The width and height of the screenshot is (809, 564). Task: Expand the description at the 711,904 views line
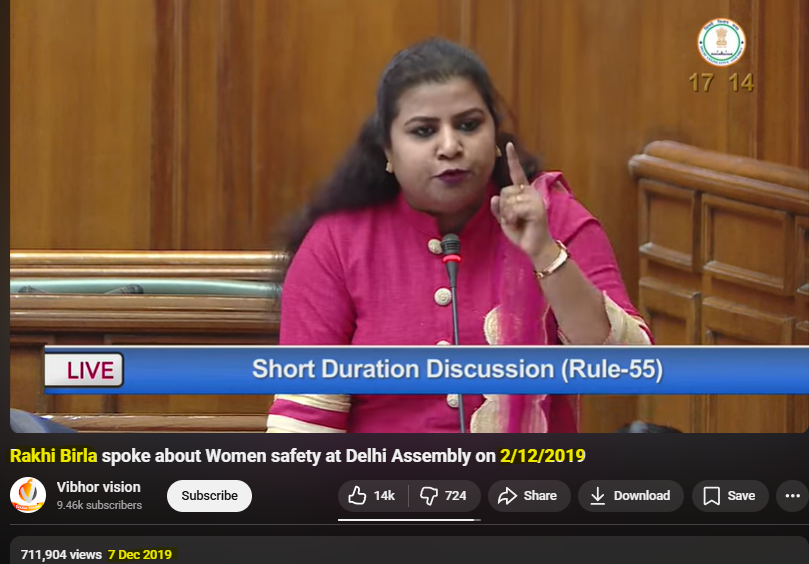click(x=62, y=554)
